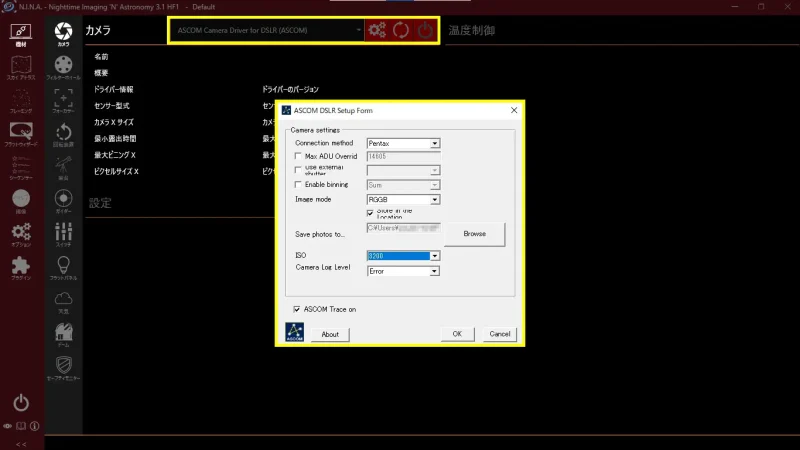Click the Browse button

tap(474, 234)
